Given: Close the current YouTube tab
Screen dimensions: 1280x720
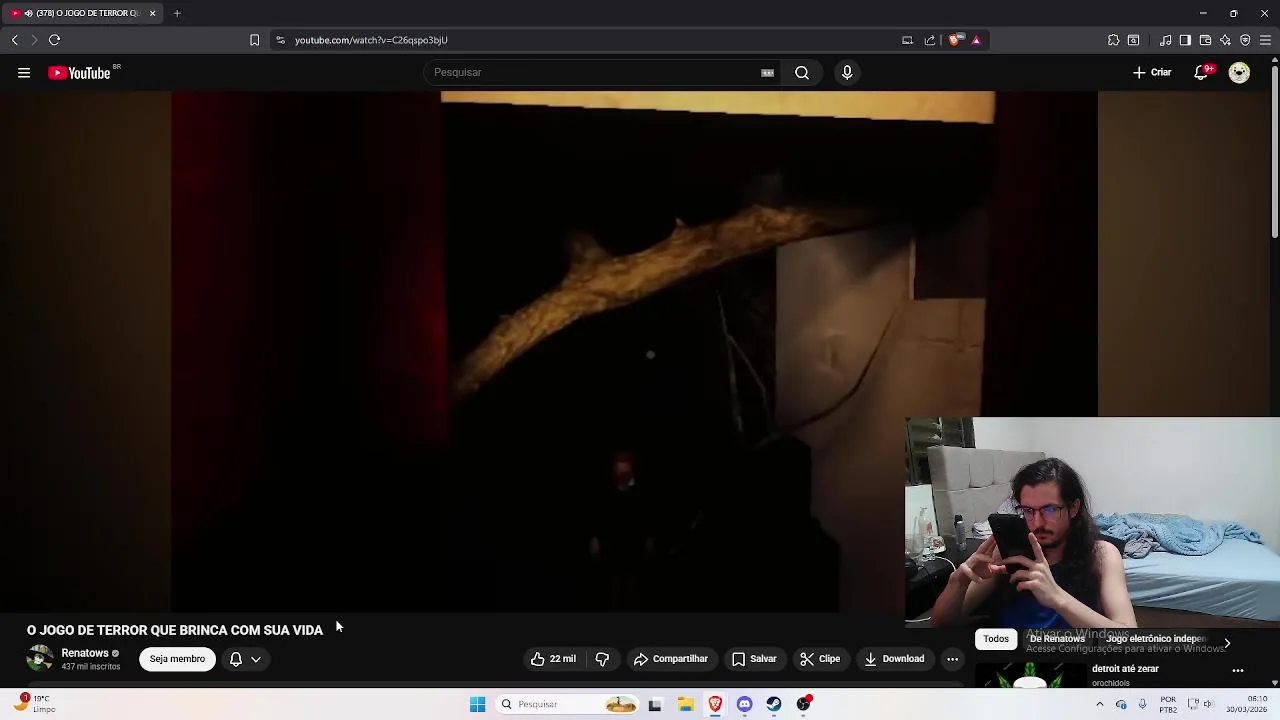Looking at the screenshot, I should coord(152,13).
